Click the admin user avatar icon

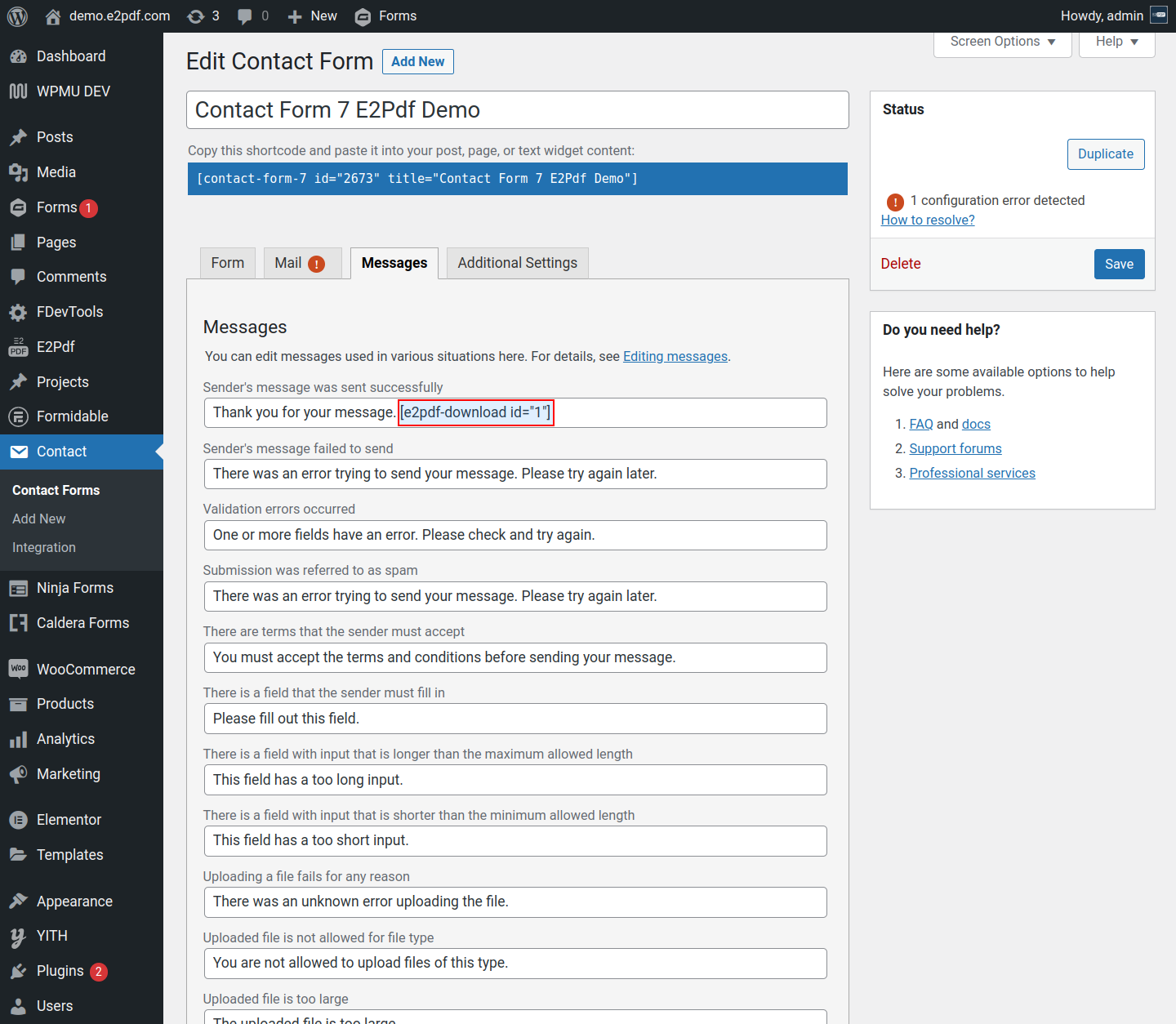(x=1159, y=16)
